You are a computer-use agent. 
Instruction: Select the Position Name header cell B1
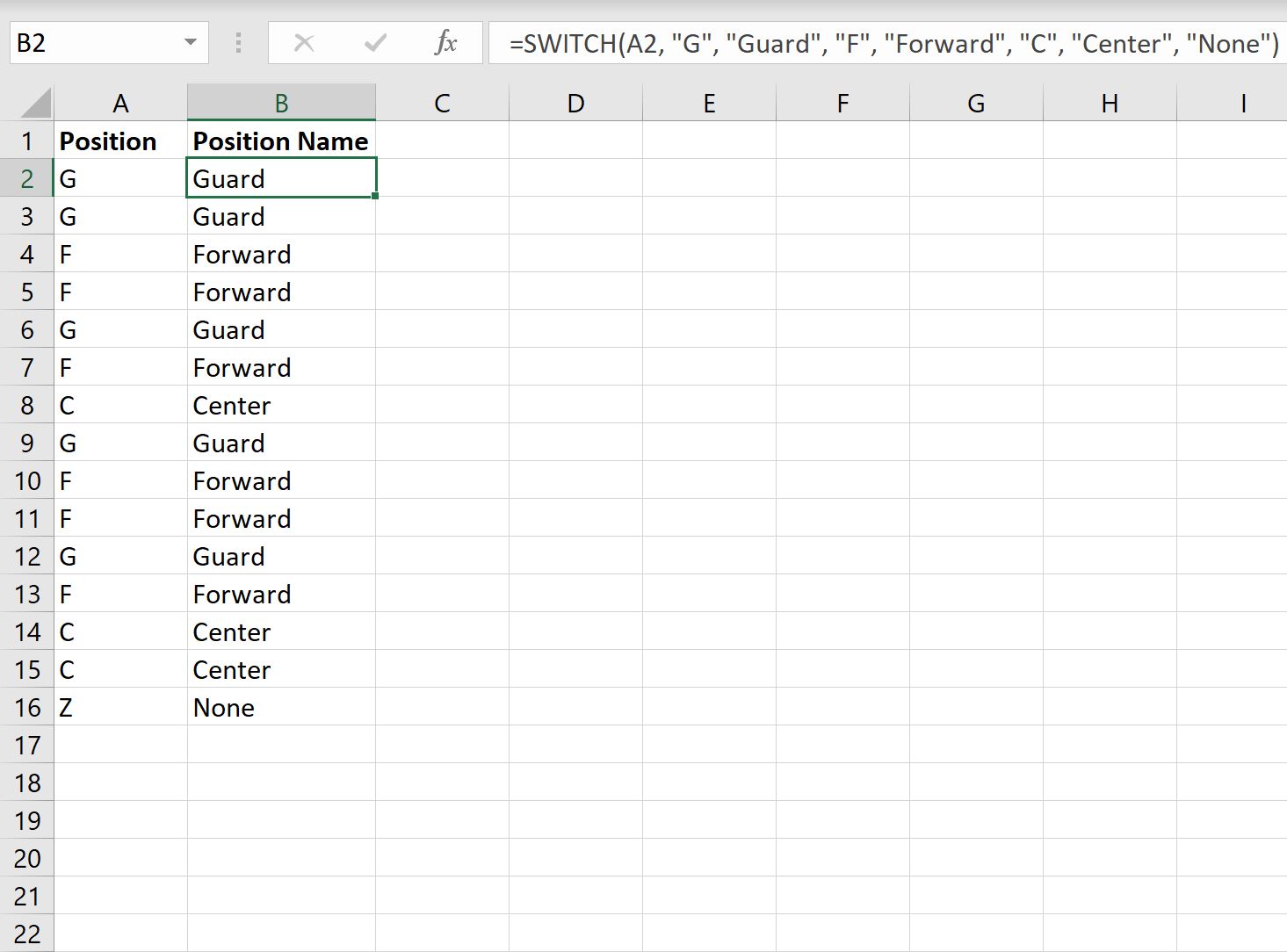pyautogui.click(x=279, y=141)
